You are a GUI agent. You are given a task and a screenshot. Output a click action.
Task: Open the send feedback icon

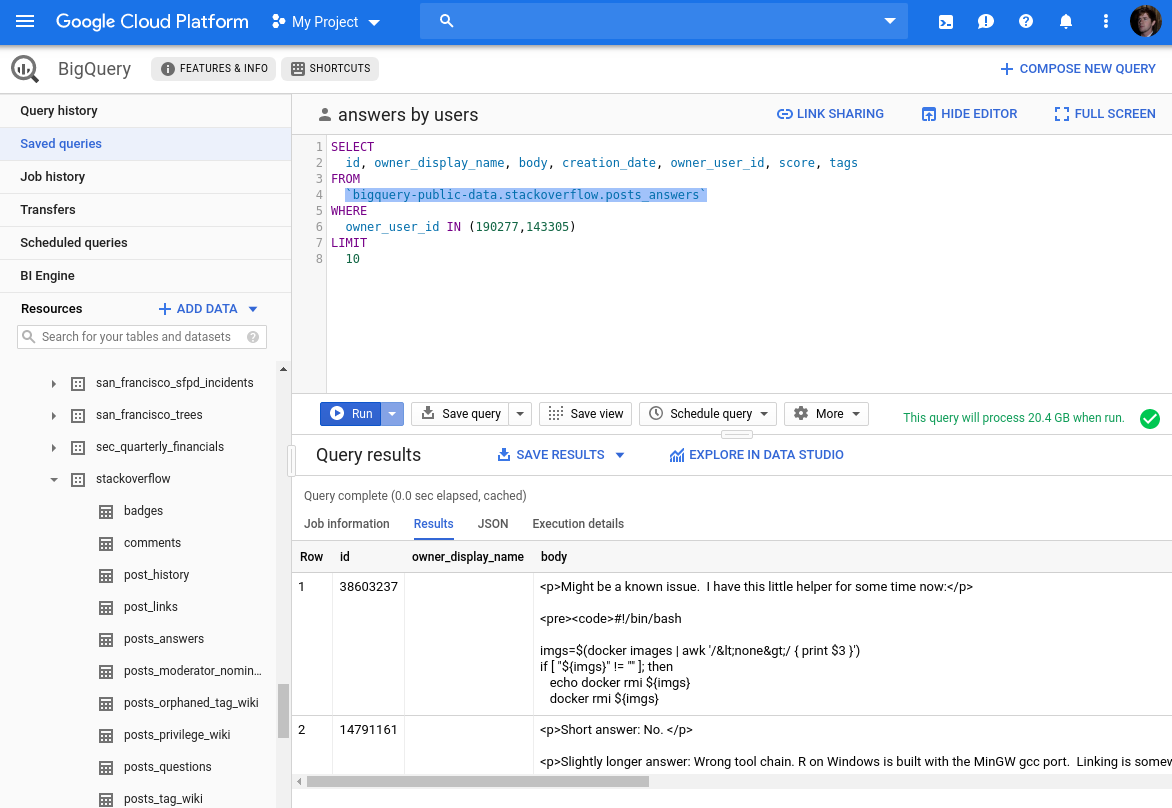click(986, 22)
